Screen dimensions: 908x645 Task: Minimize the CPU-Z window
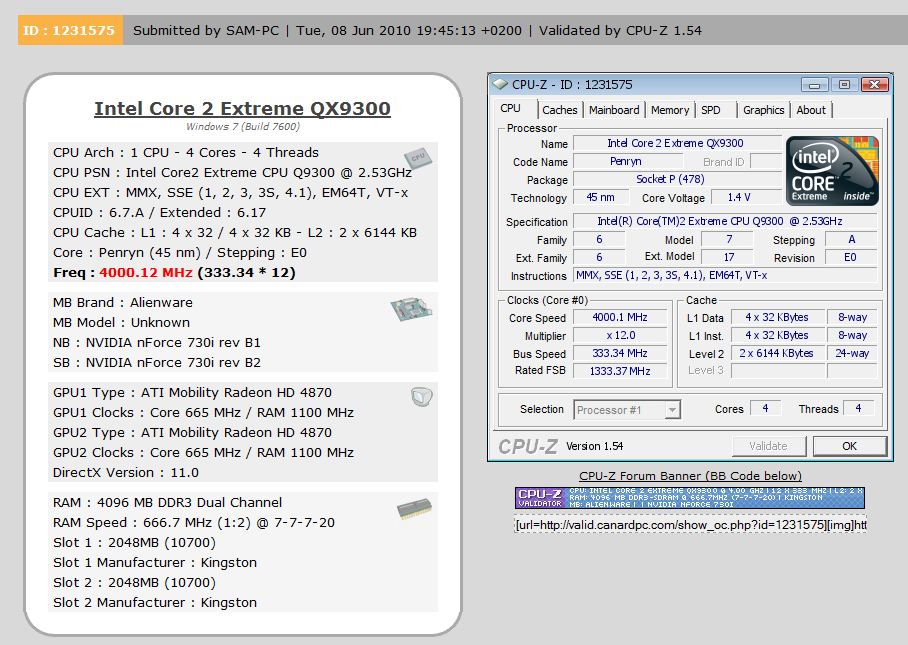point(814,85)
